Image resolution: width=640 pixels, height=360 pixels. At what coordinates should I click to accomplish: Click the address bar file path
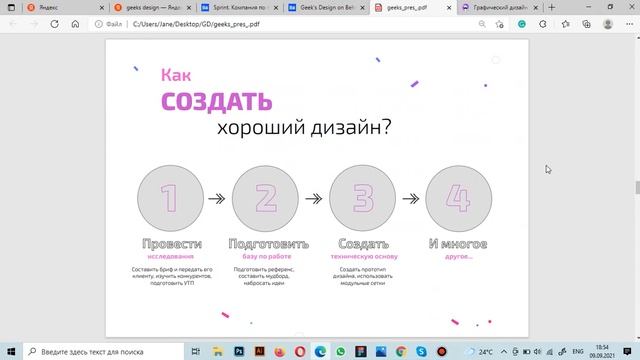(x=196, y=24)
